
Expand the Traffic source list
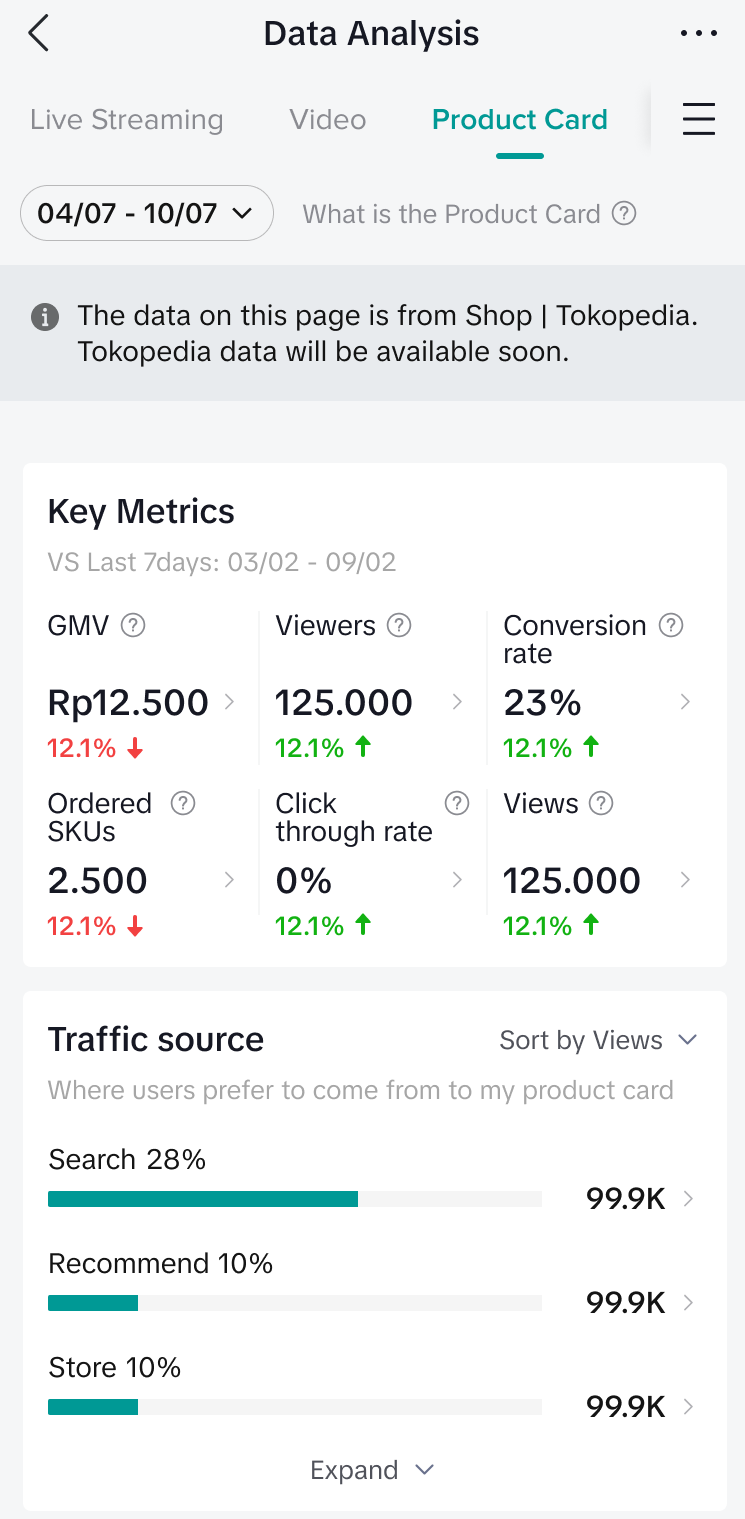[372, 1470]
